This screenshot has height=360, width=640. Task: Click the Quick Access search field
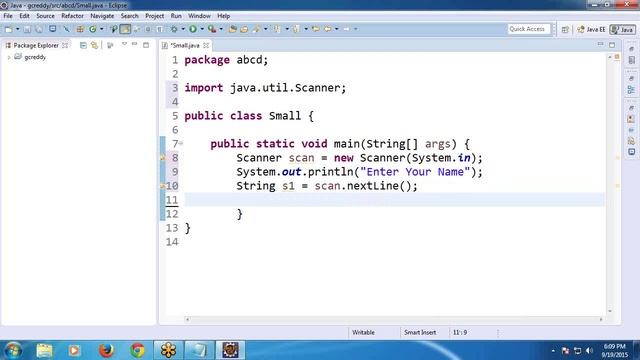point(529,29)
